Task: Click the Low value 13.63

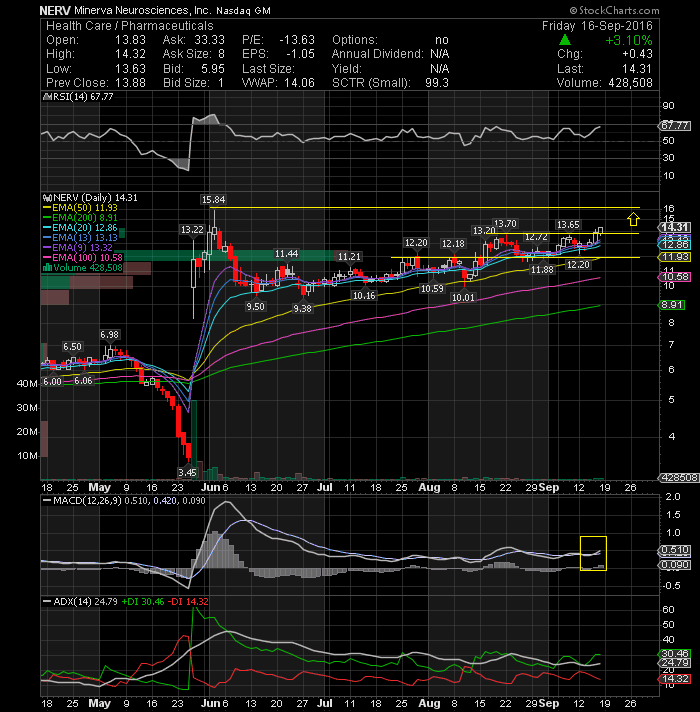Action: (130, 69)
